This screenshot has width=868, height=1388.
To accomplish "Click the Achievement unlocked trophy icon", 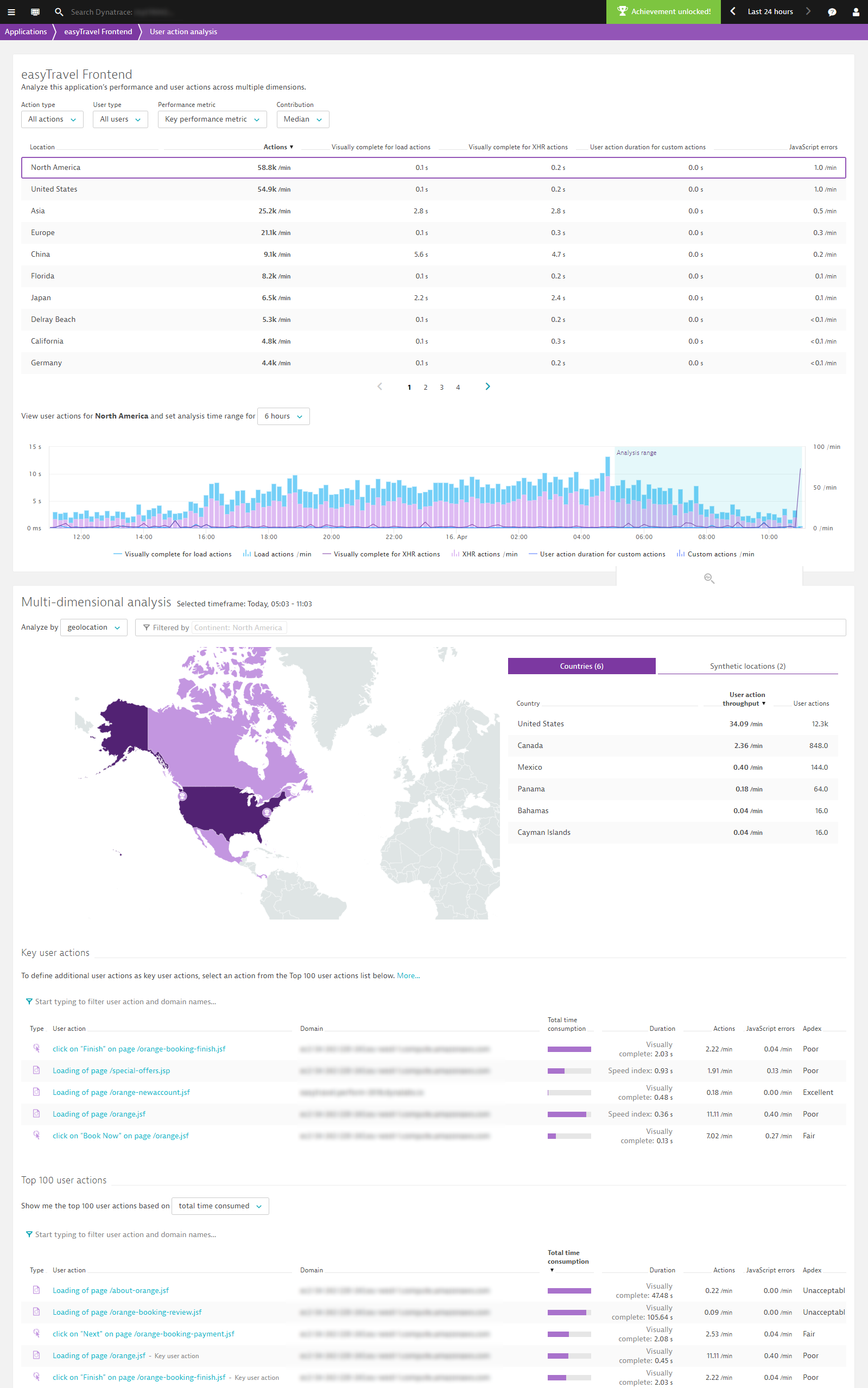I will coord(622,11).
